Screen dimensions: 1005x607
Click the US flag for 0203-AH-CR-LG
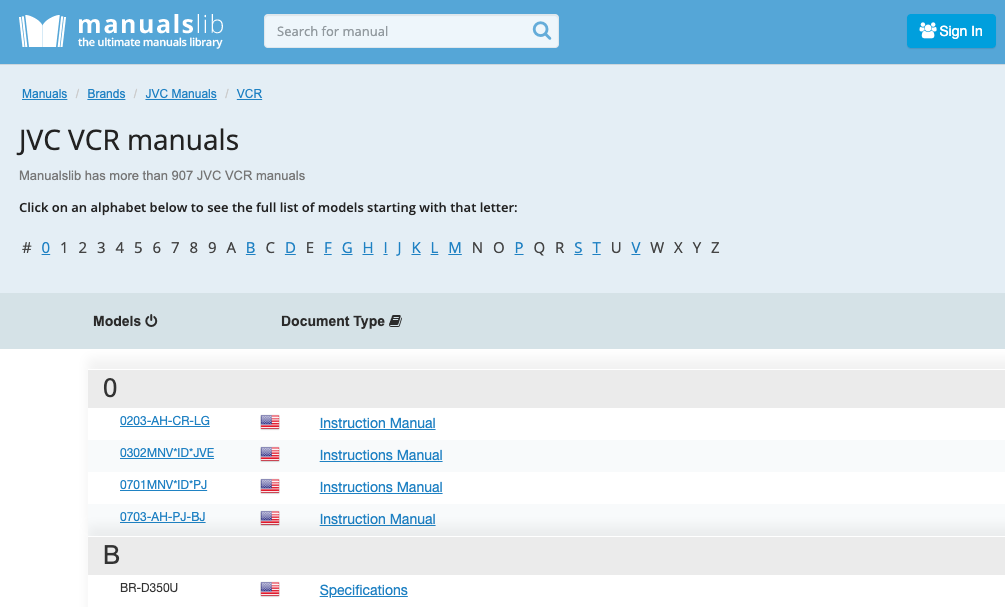(270, 422)
